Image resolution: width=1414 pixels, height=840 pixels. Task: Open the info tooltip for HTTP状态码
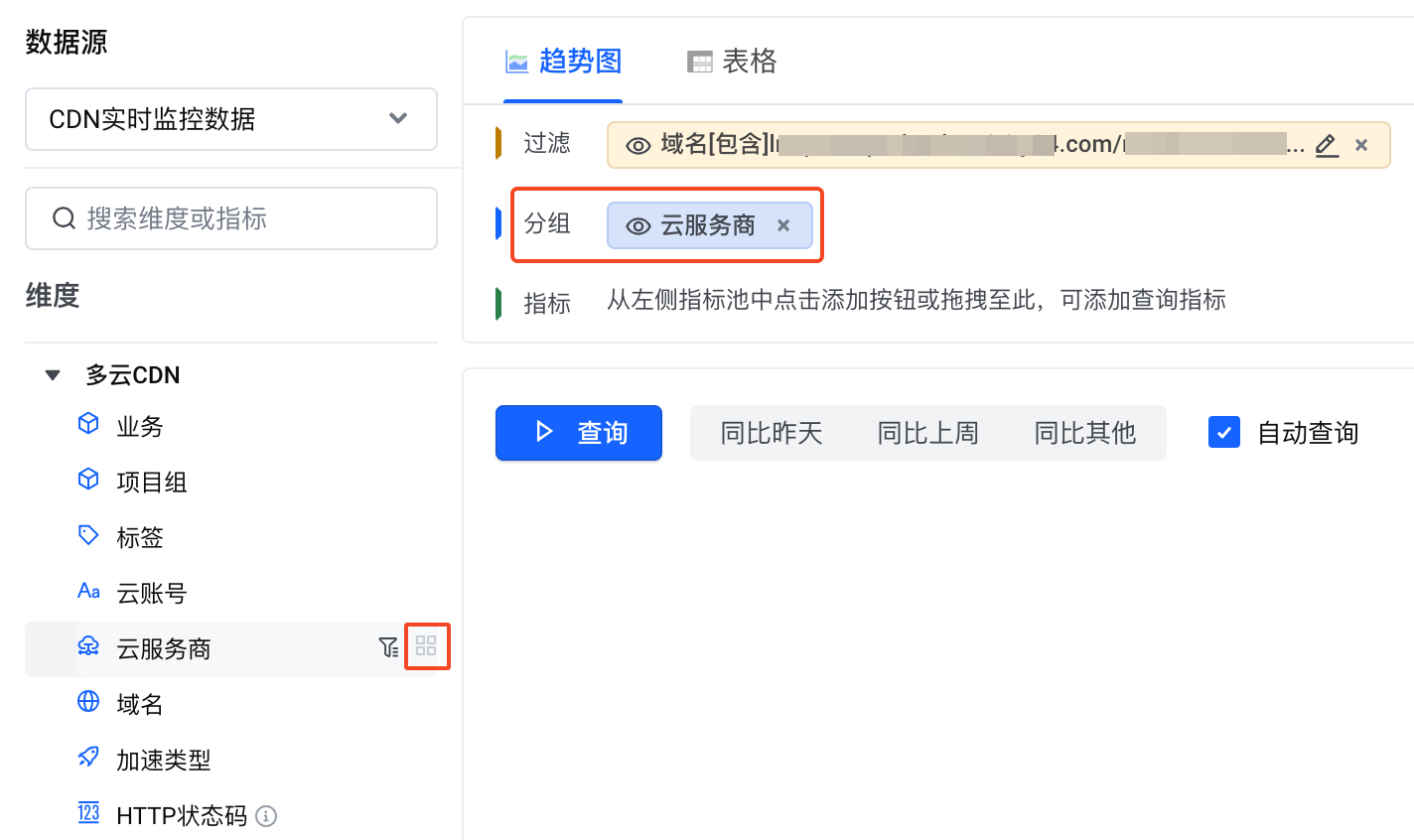tap(266, 816)
